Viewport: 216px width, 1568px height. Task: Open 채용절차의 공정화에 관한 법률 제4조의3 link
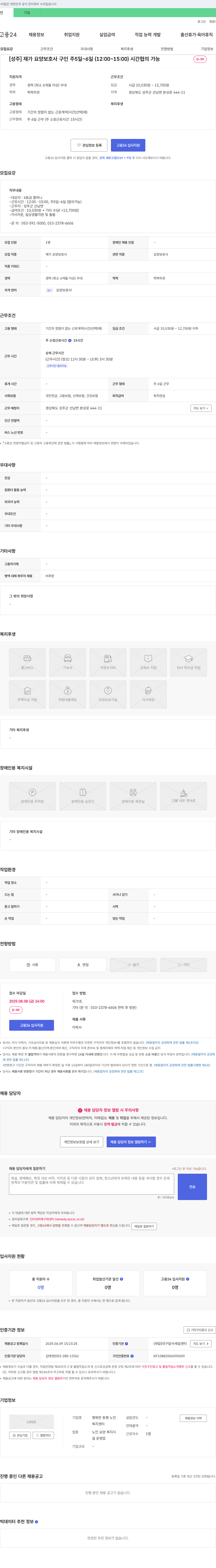click(x=172, y=1043)
